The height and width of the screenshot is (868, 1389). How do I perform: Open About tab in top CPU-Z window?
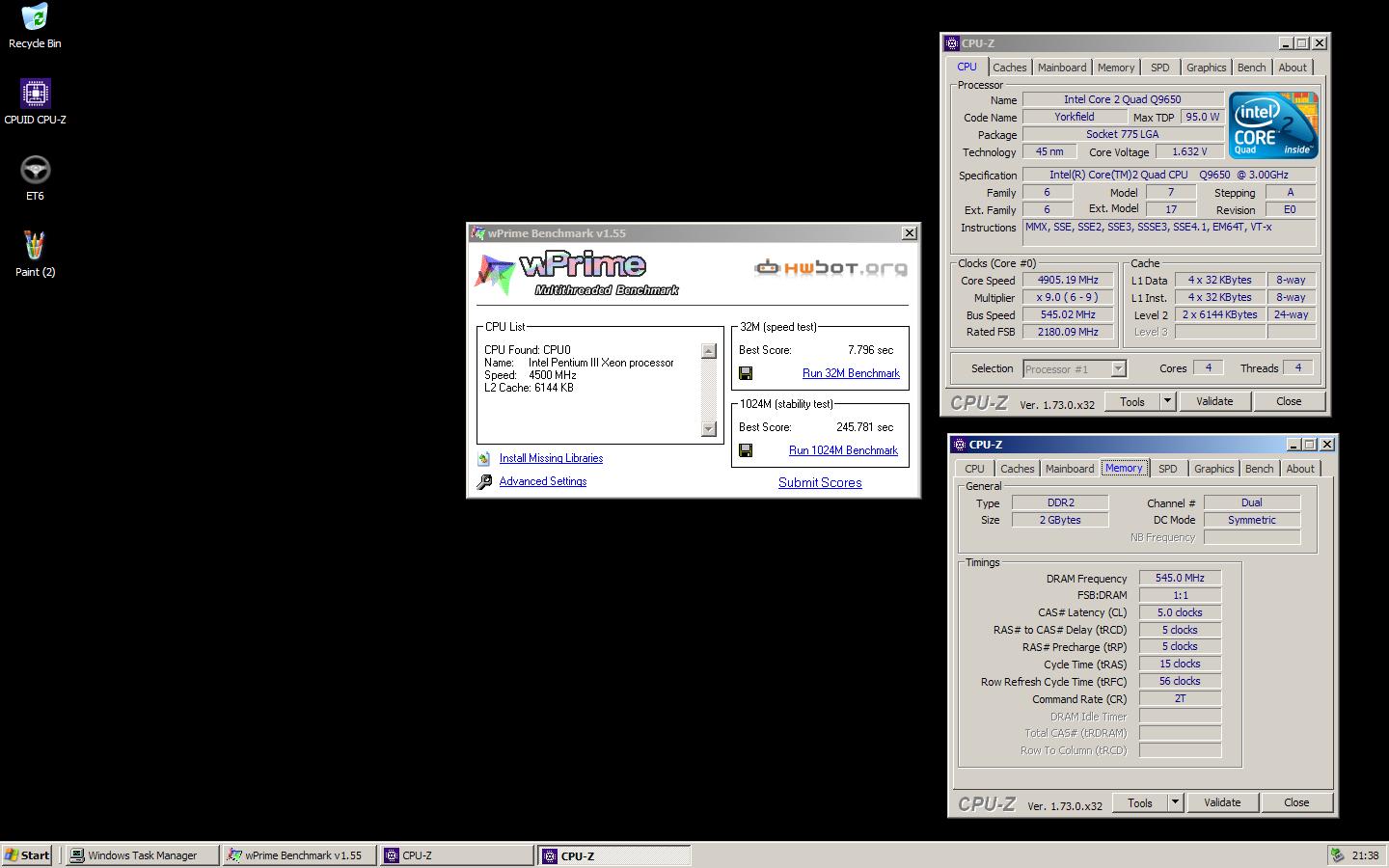point(1294,68)
